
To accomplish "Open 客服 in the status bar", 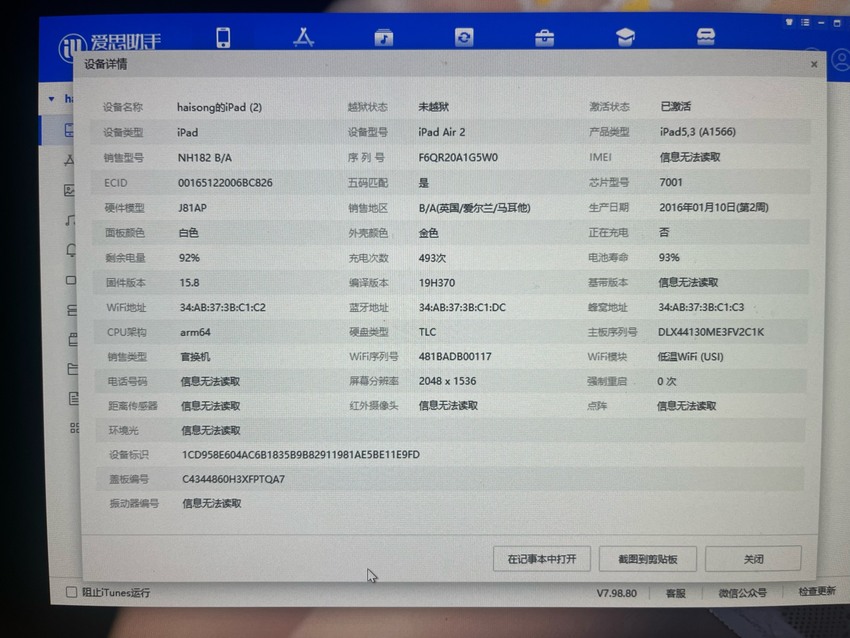I will [675, 593].
